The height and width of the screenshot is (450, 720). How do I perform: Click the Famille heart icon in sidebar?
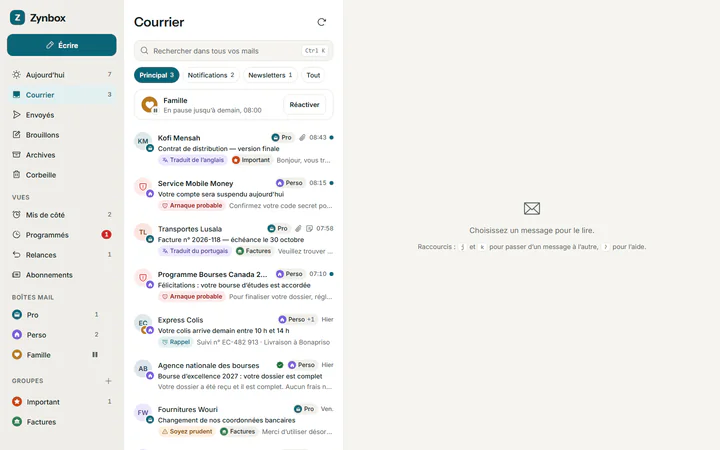(x=17, y=354)
